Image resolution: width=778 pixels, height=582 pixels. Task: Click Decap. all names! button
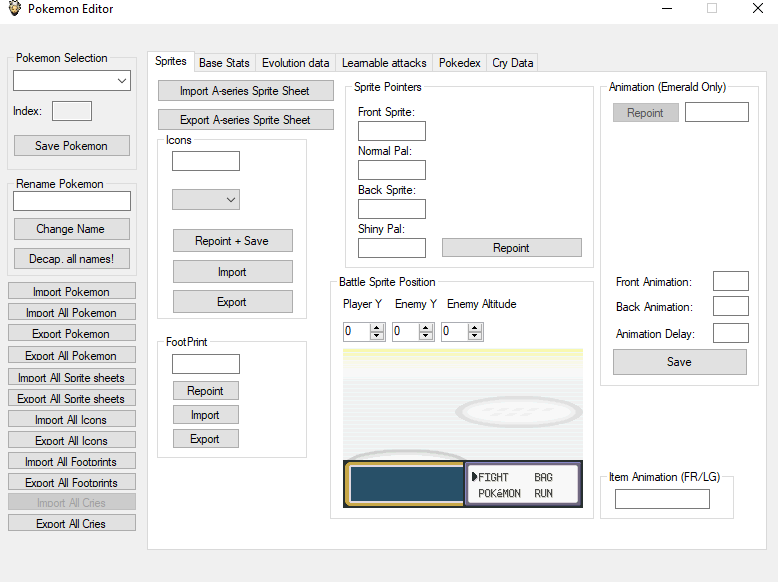[71, 259]
